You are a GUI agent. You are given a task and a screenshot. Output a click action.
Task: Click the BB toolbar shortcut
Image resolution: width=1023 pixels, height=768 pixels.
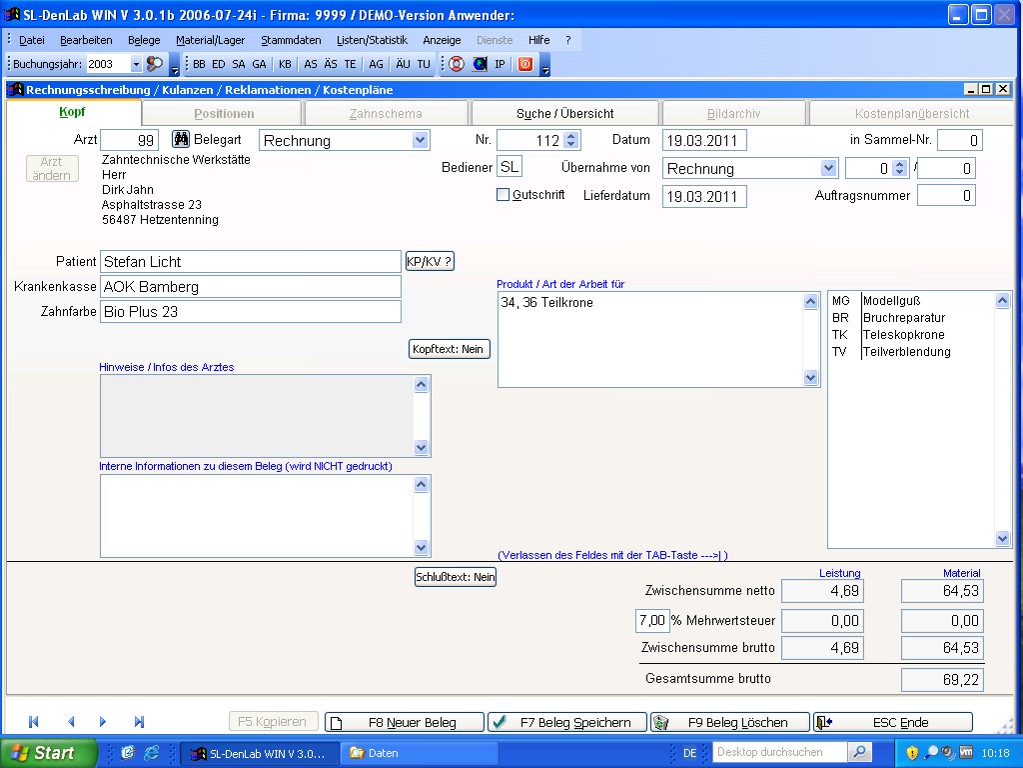tap(199, 64)
